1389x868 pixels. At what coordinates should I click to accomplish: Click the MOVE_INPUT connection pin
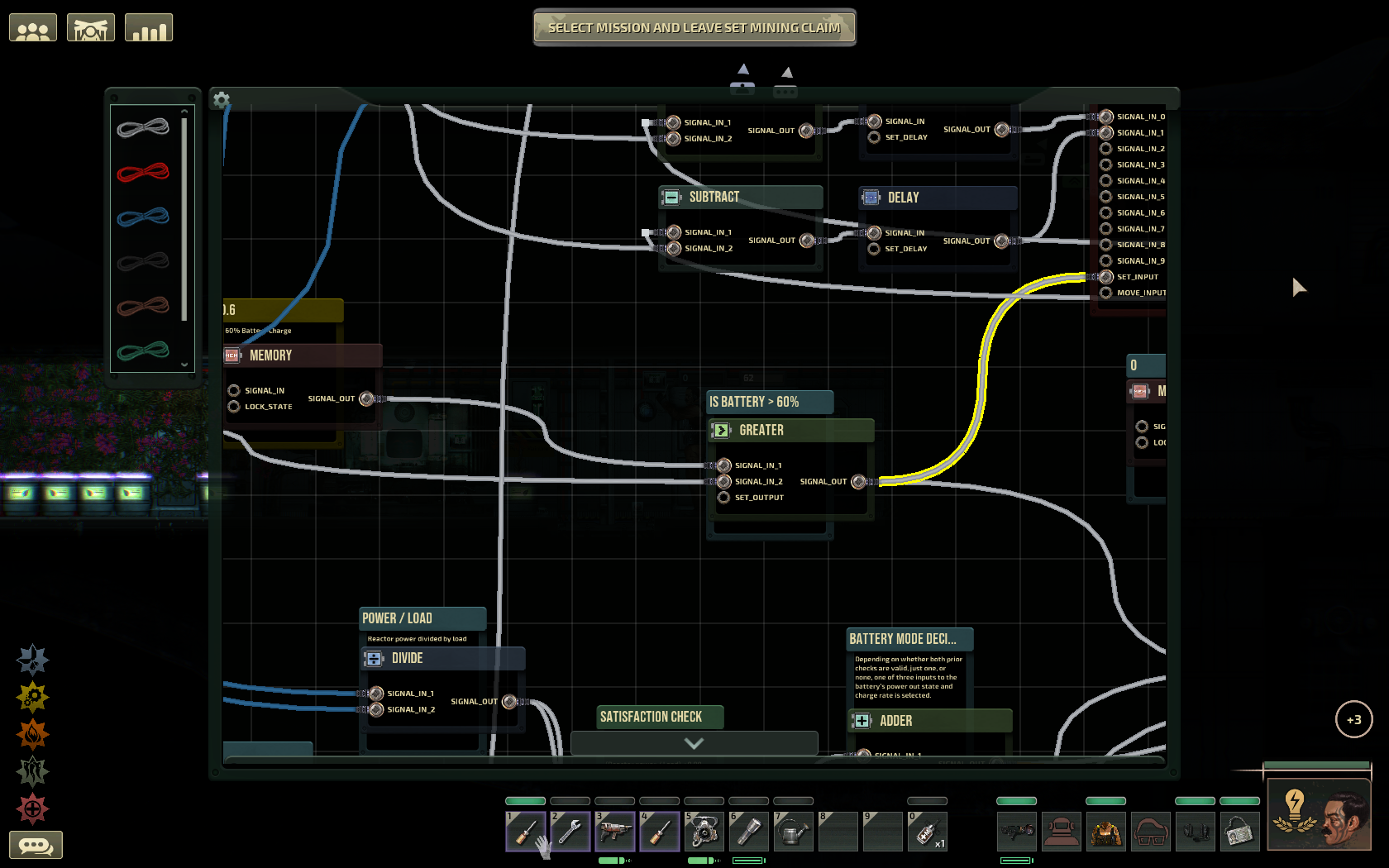click(x=1106, y=293)
